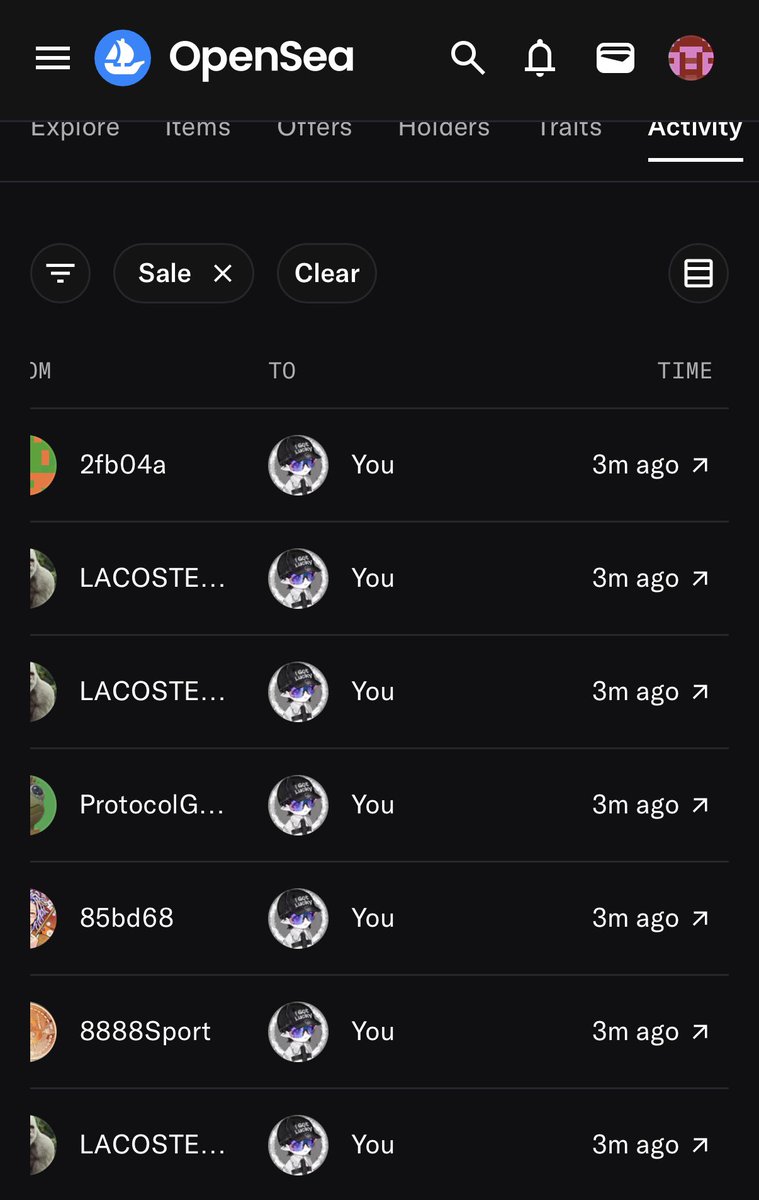Open transaction arrow for 85bd68 sale
The height and width of the screenshot is (1200, 759).
point(700,918)
